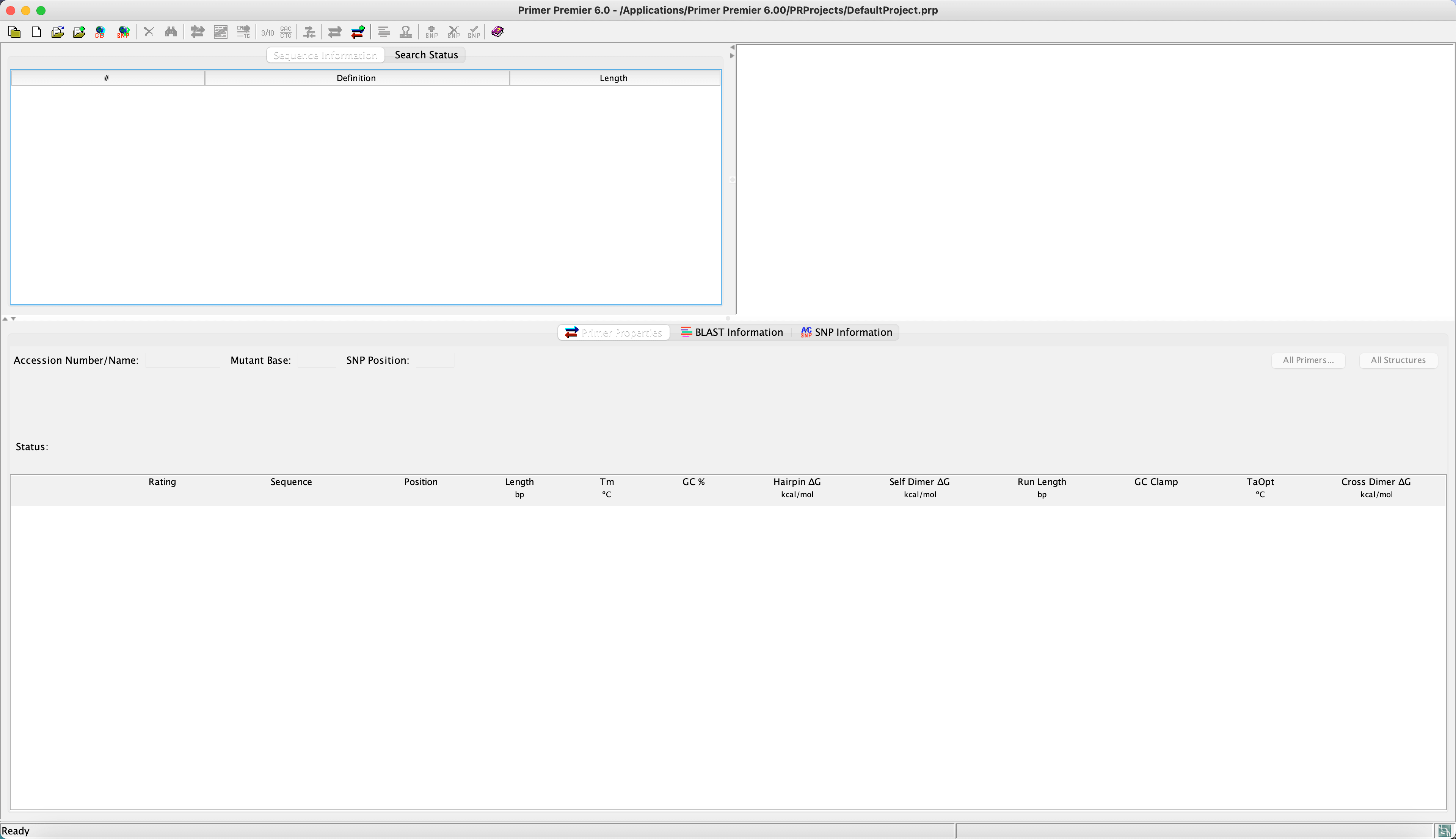The width and height of the screenshot is (1456, 839).
Task: Collapse pane with left-pointing divider arrow
Action: click(732, 47)
